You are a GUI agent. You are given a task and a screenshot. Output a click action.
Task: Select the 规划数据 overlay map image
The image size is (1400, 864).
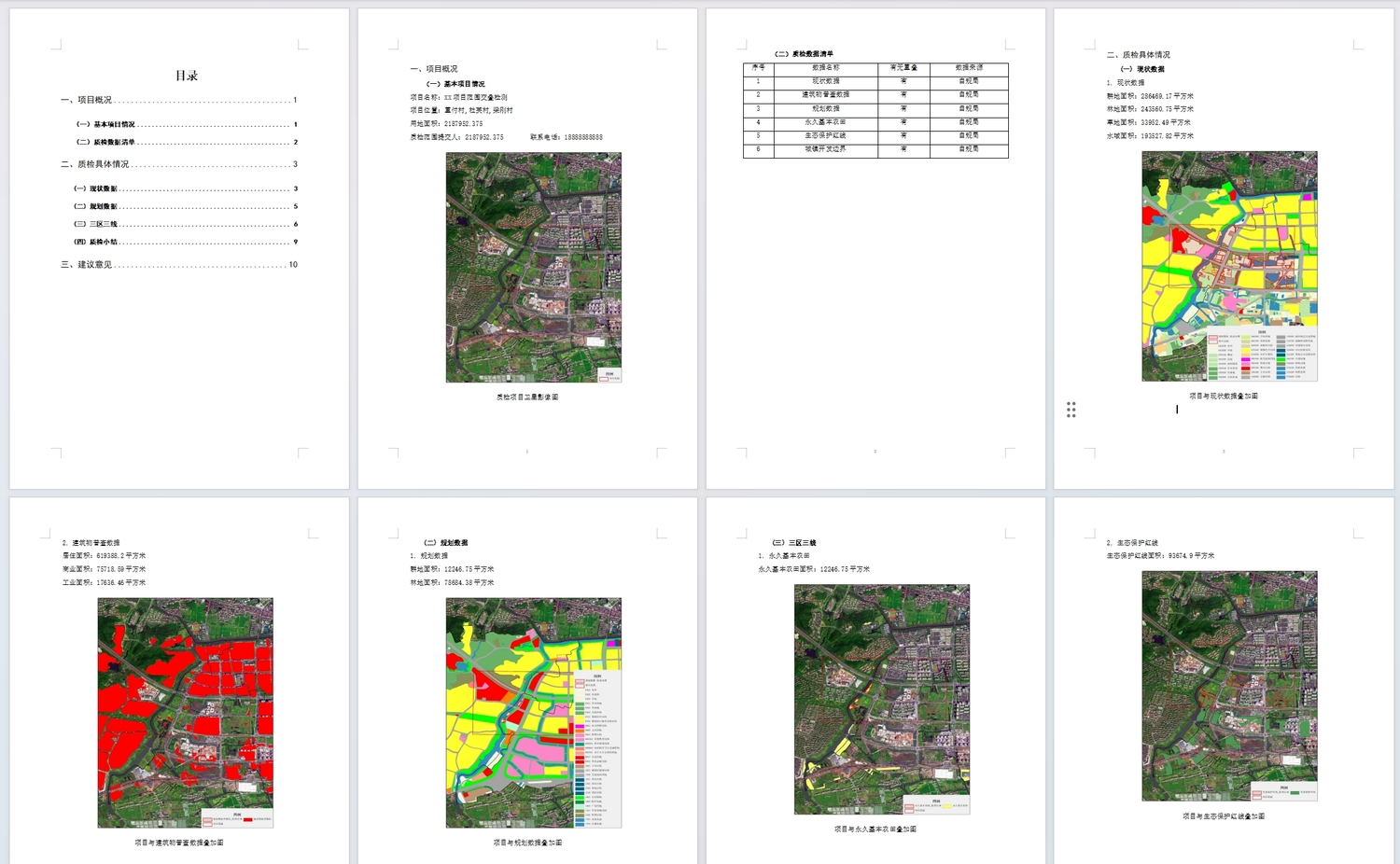click(x=534, y=713)
